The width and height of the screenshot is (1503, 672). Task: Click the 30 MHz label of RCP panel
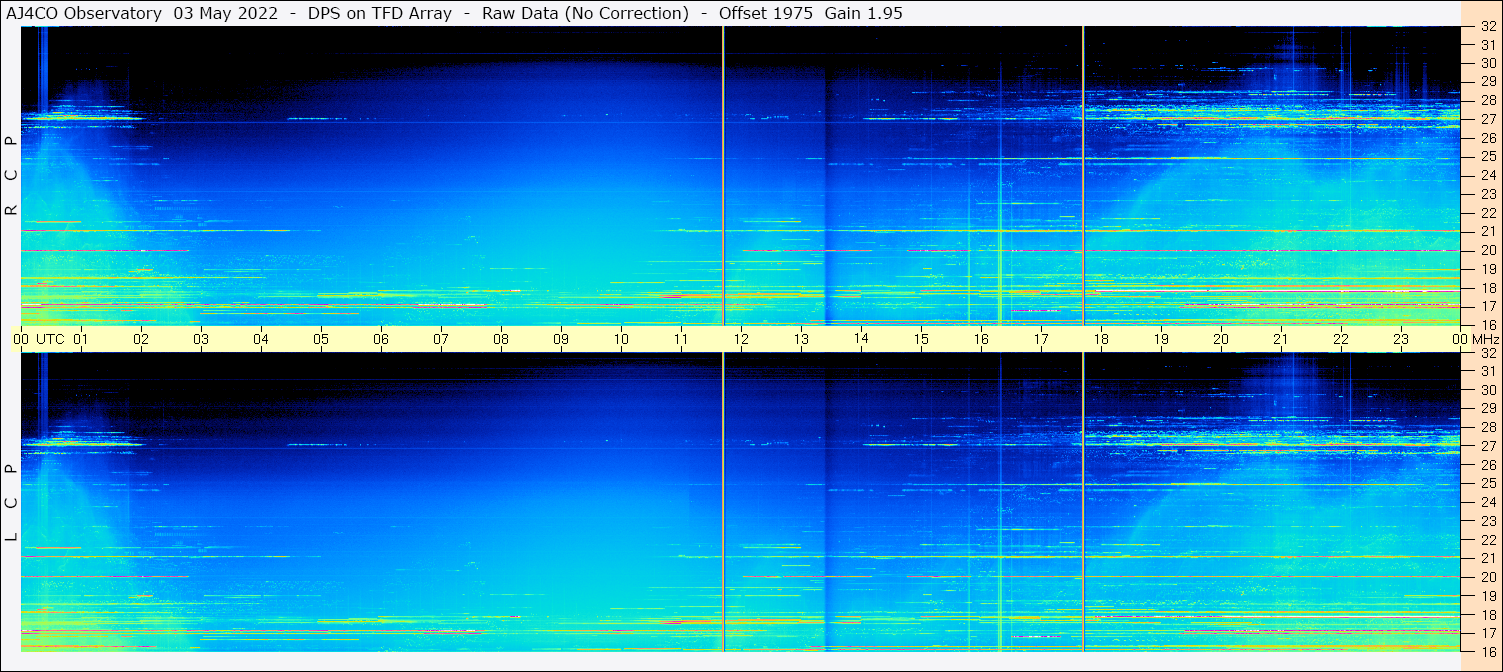(1487, 63)
